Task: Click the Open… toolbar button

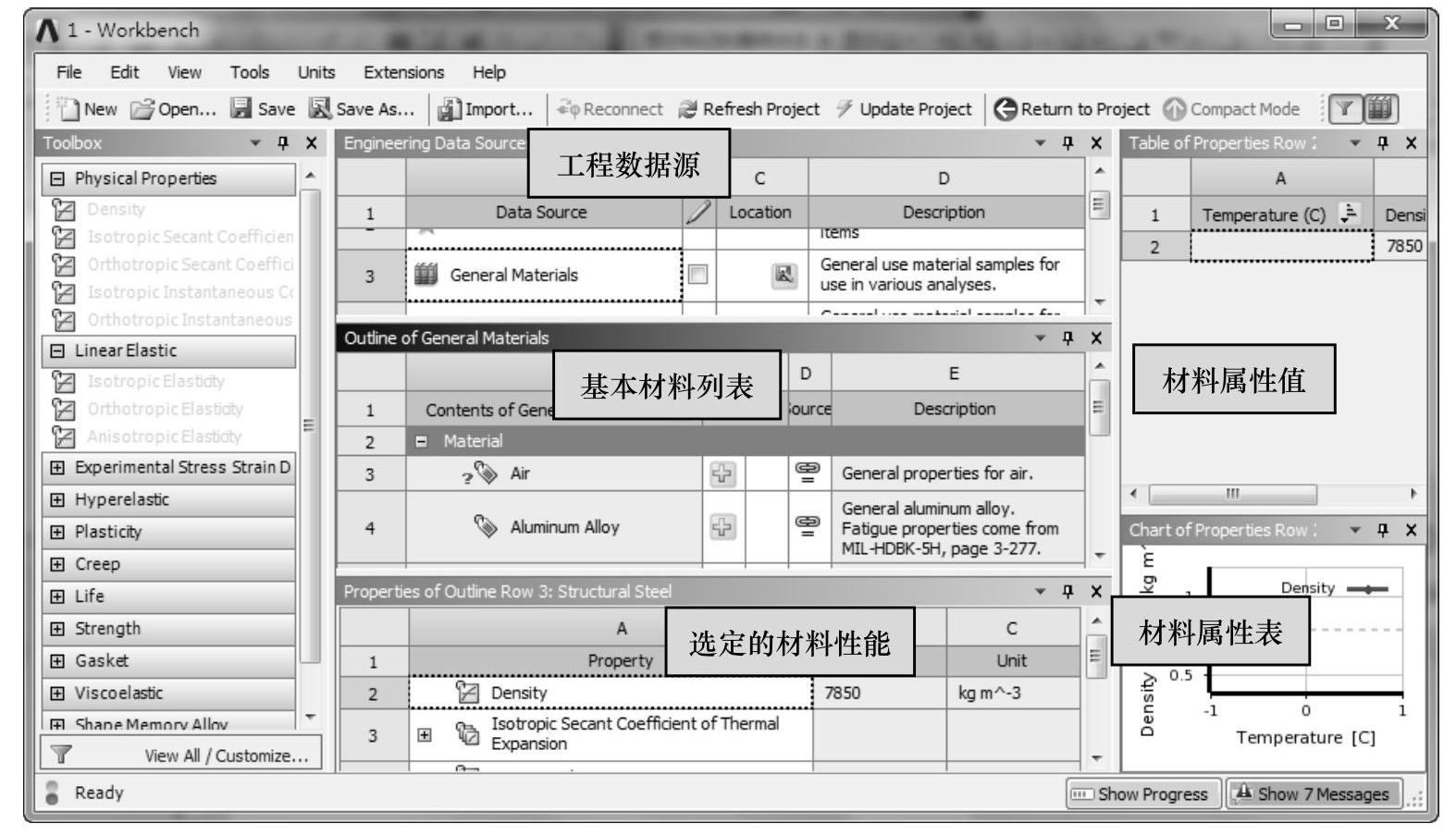Action: (x=173, y=109)
